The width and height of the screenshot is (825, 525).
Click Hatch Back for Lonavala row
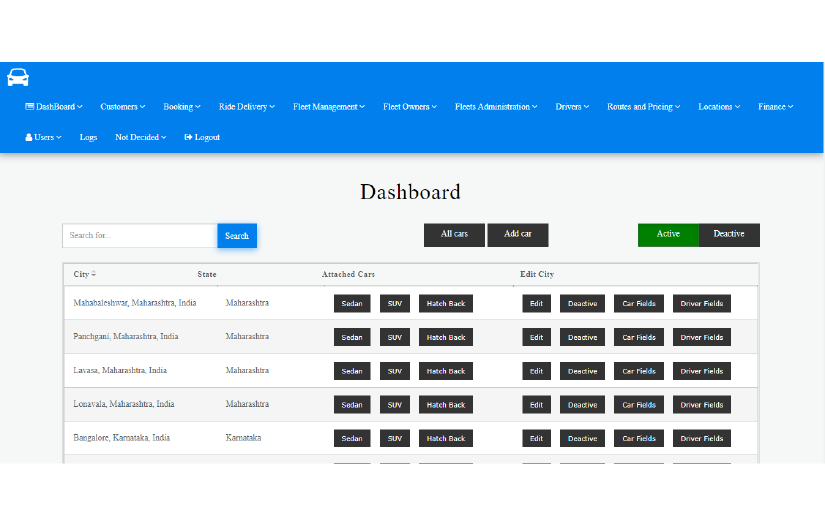(446, 405)
